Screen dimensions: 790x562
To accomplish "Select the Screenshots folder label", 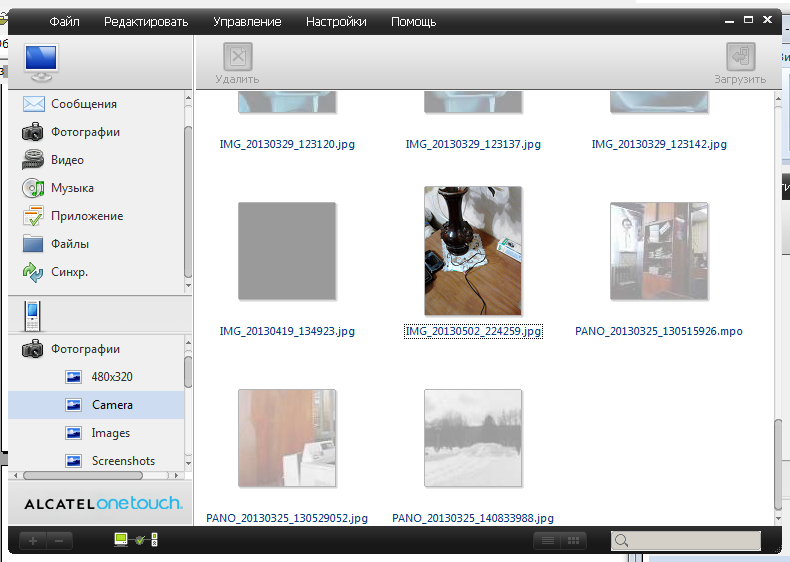I will point(123,461).
